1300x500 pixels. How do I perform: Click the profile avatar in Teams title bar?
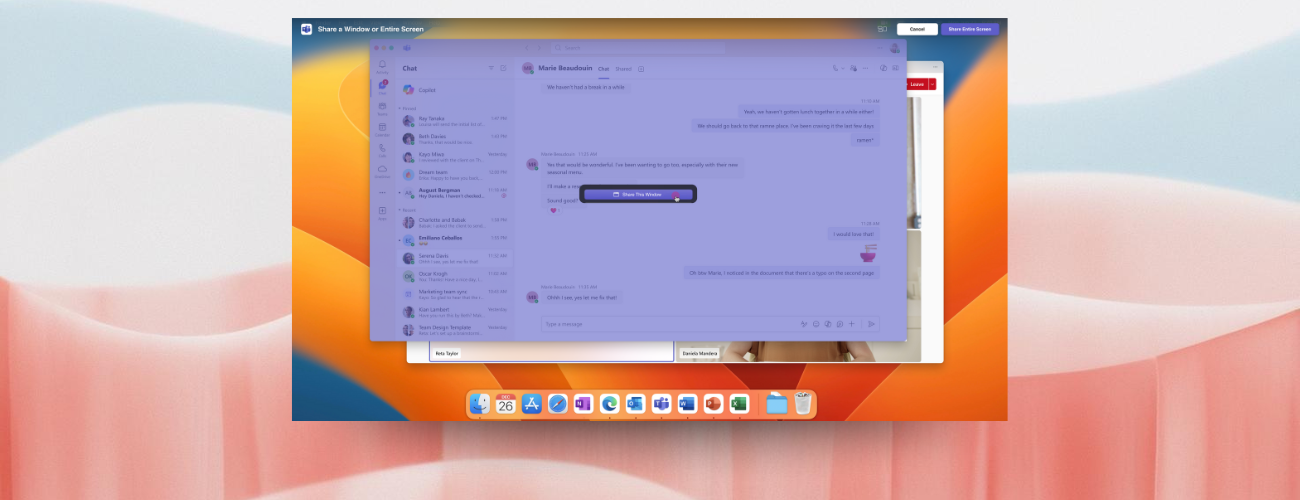[894, 48]
